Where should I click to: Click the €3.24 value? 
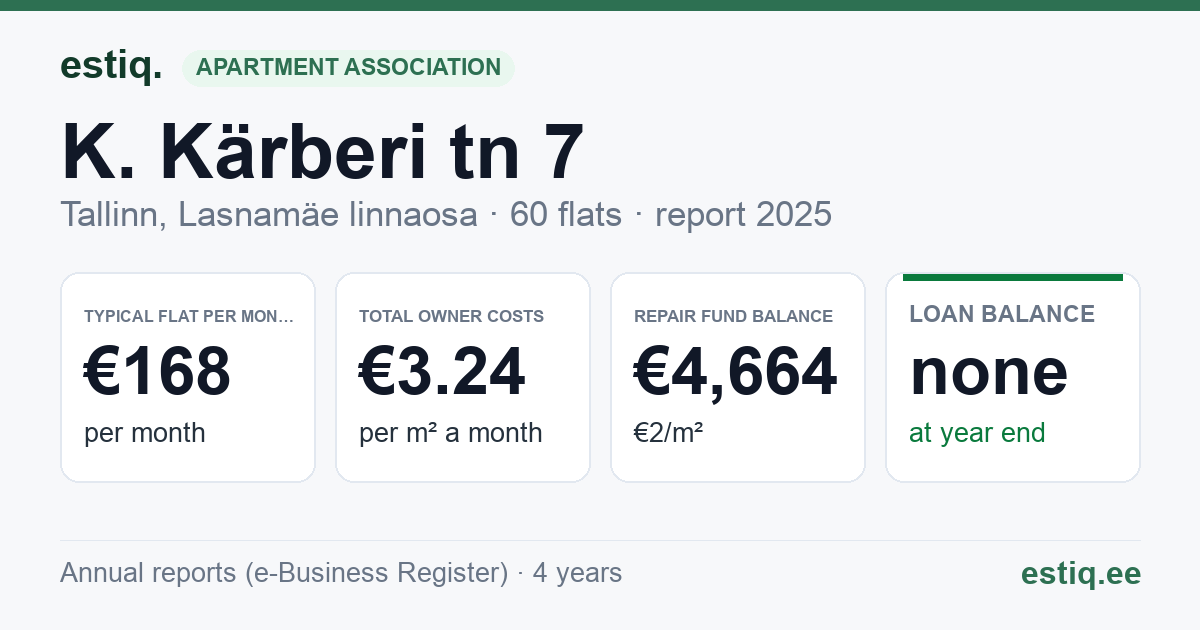click(x=441, y=372)
